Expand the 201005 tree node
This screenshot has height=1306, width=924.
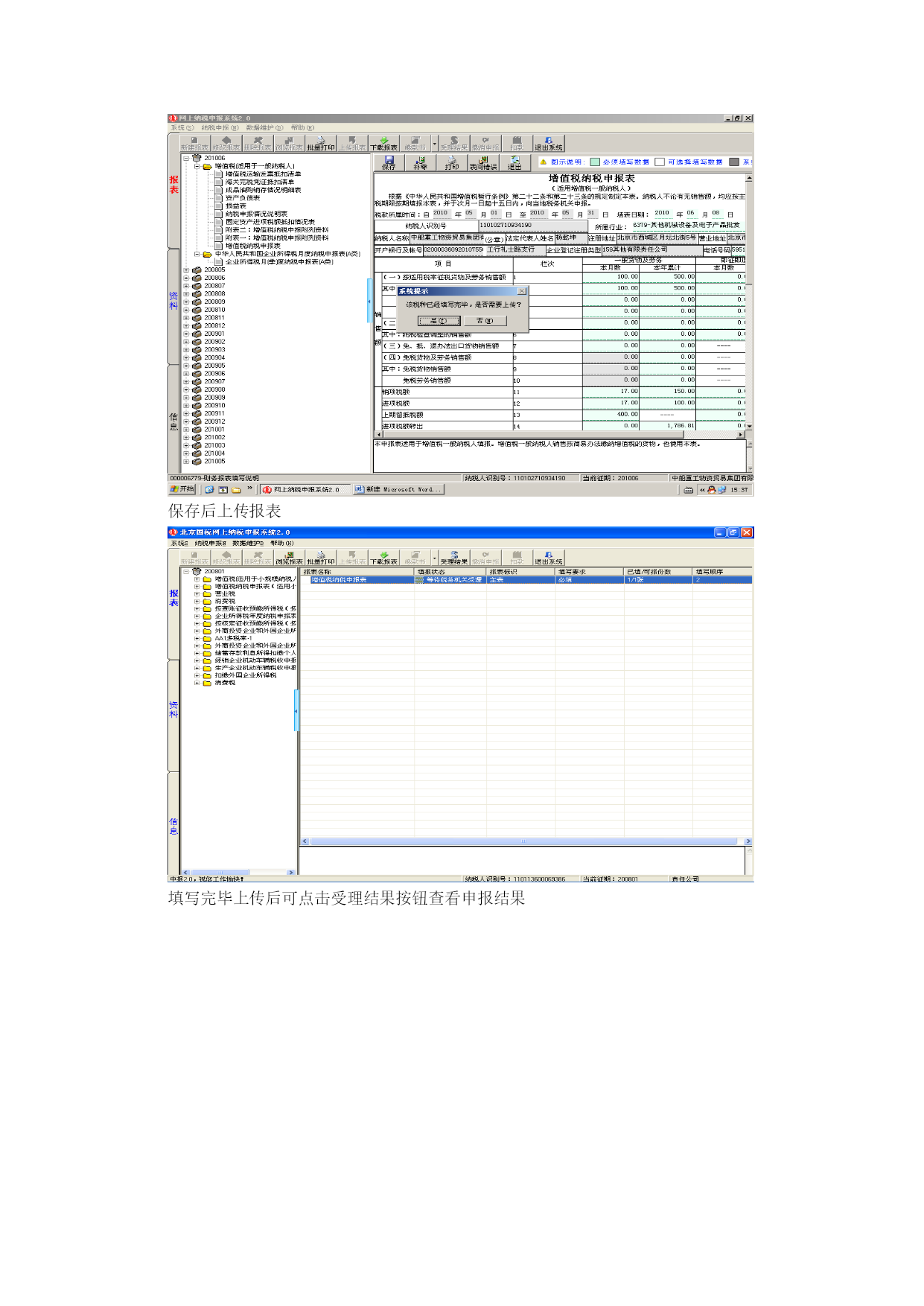pos(186,462)
